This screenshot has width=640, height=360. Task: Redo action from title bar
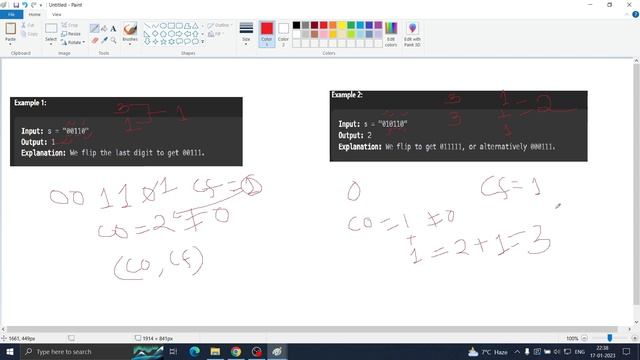click(x=33, y=5)
